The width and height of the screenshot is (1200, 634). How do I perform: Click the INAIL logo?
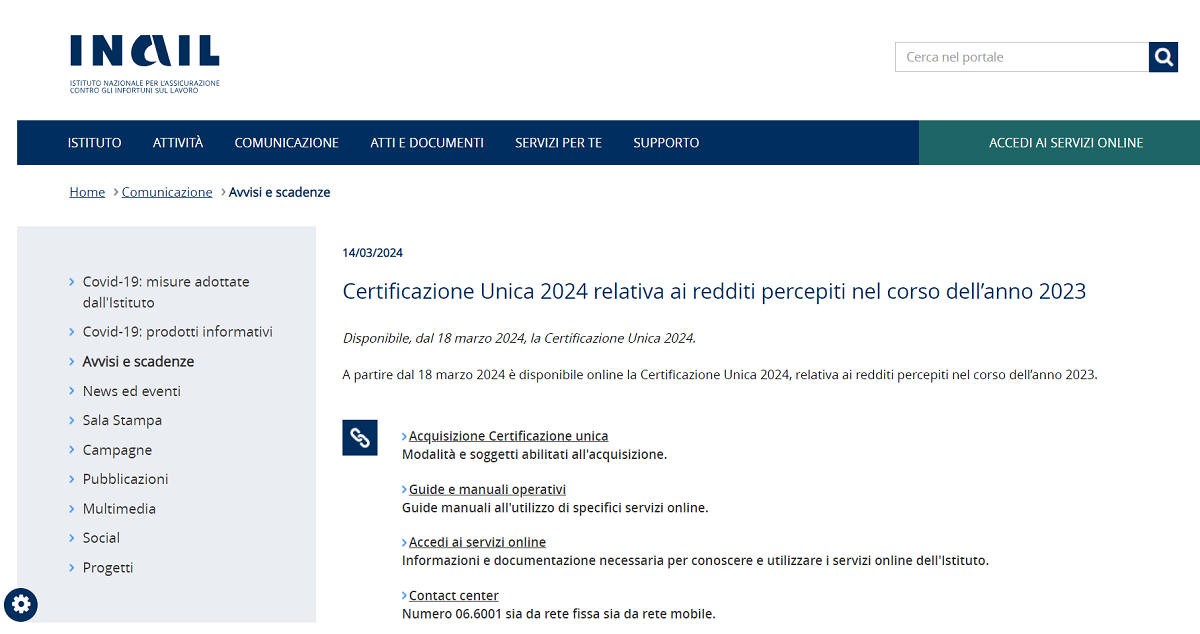click(145, 64)
